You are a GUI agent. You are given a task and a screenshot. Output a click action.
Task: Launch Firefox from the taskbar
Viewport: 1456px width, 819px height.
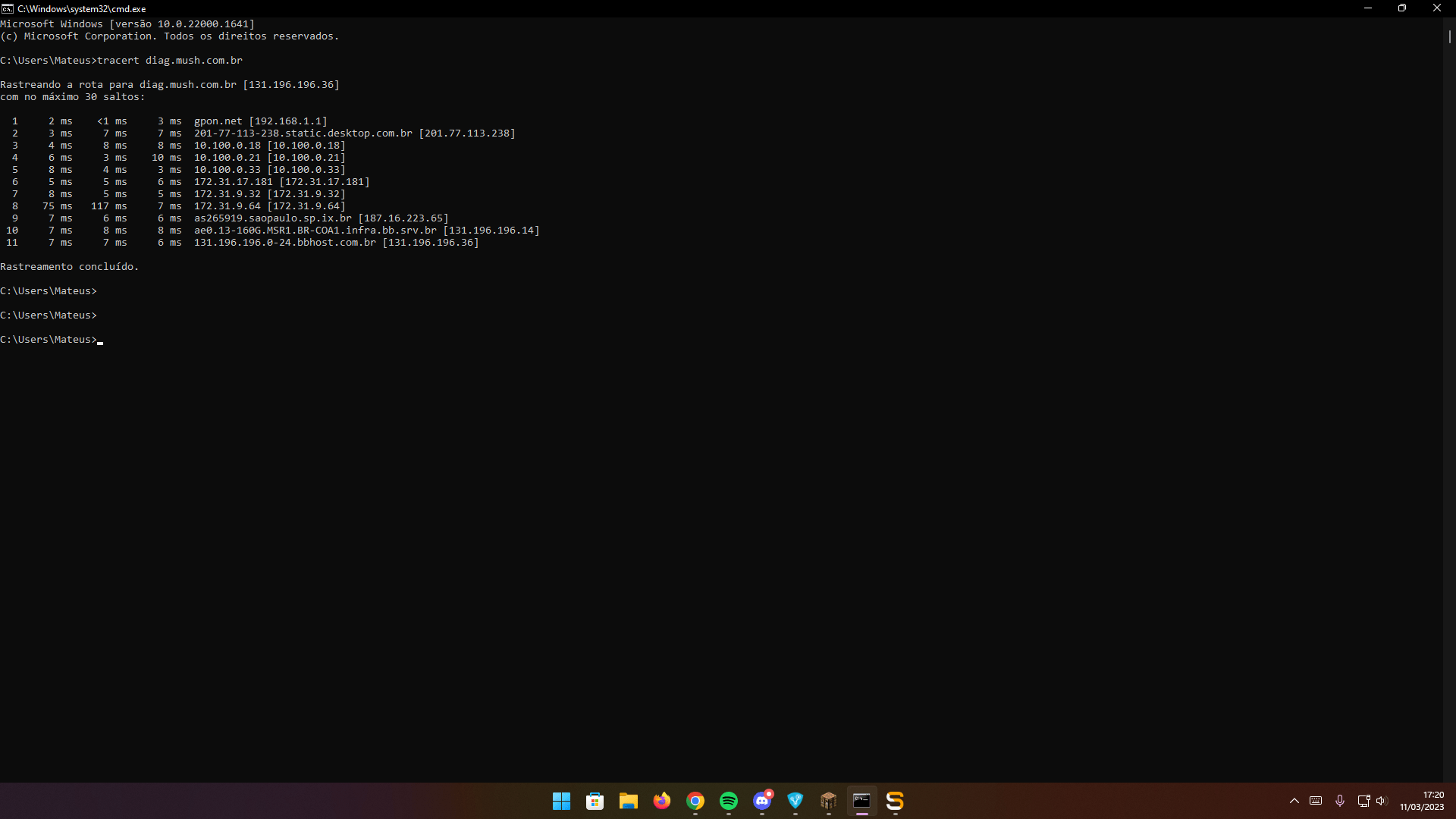pyautogui.click(x=661, y=801)
